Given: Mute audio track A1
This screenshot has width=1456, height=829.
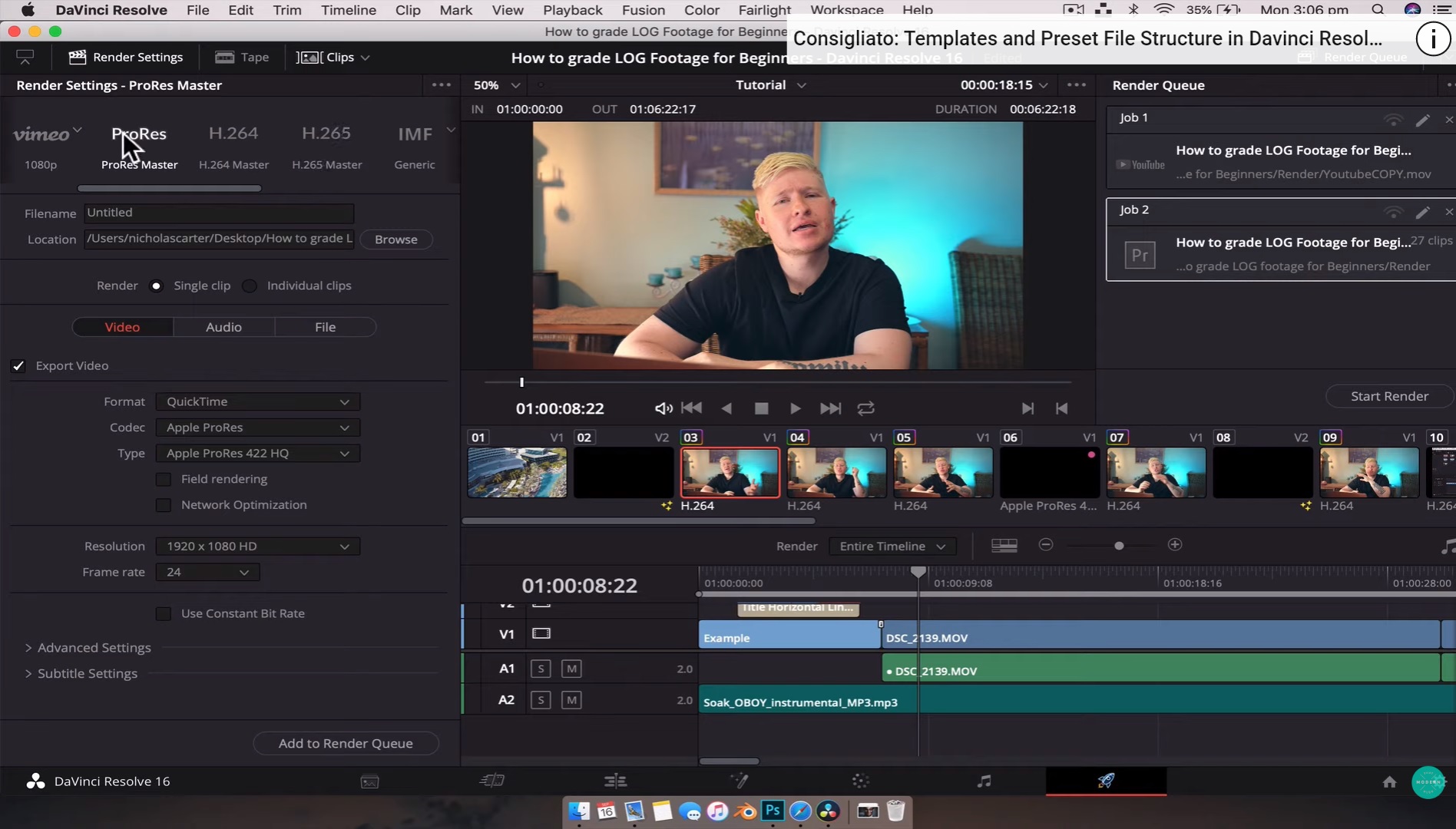Looking at the screenshot, I should tap(571, 669).
